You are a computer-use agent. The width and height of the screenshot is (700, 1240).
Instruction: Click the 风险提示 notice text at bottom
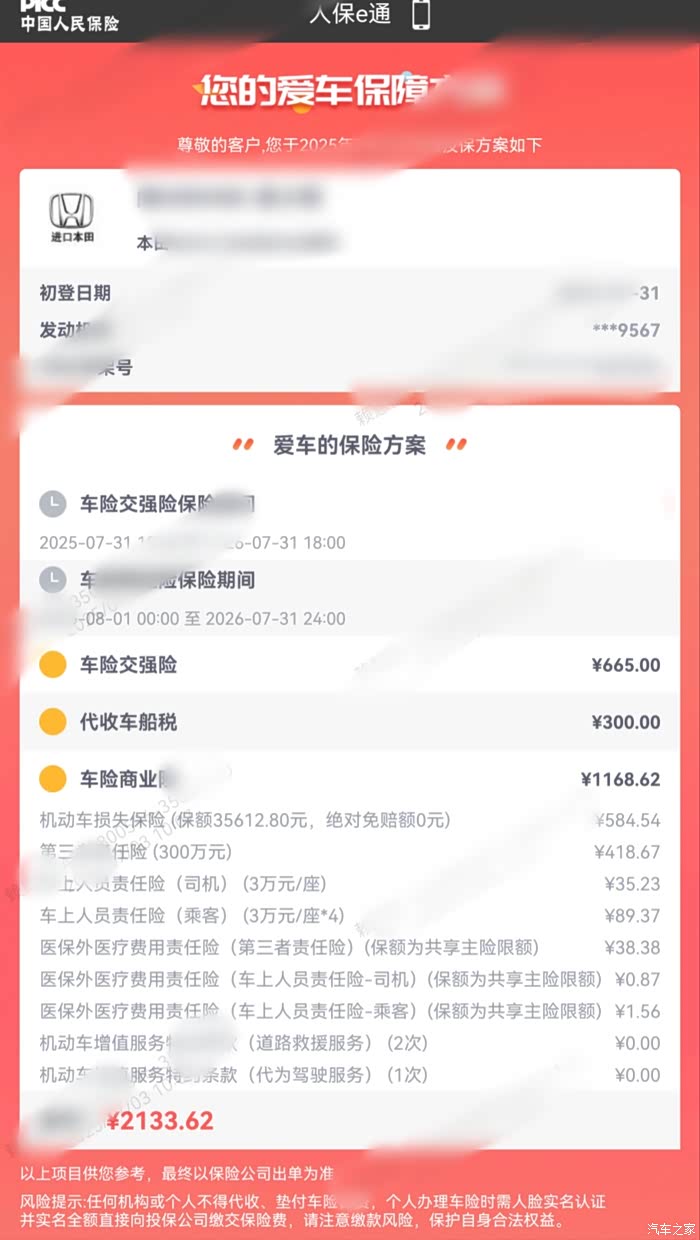point(310,1211)
